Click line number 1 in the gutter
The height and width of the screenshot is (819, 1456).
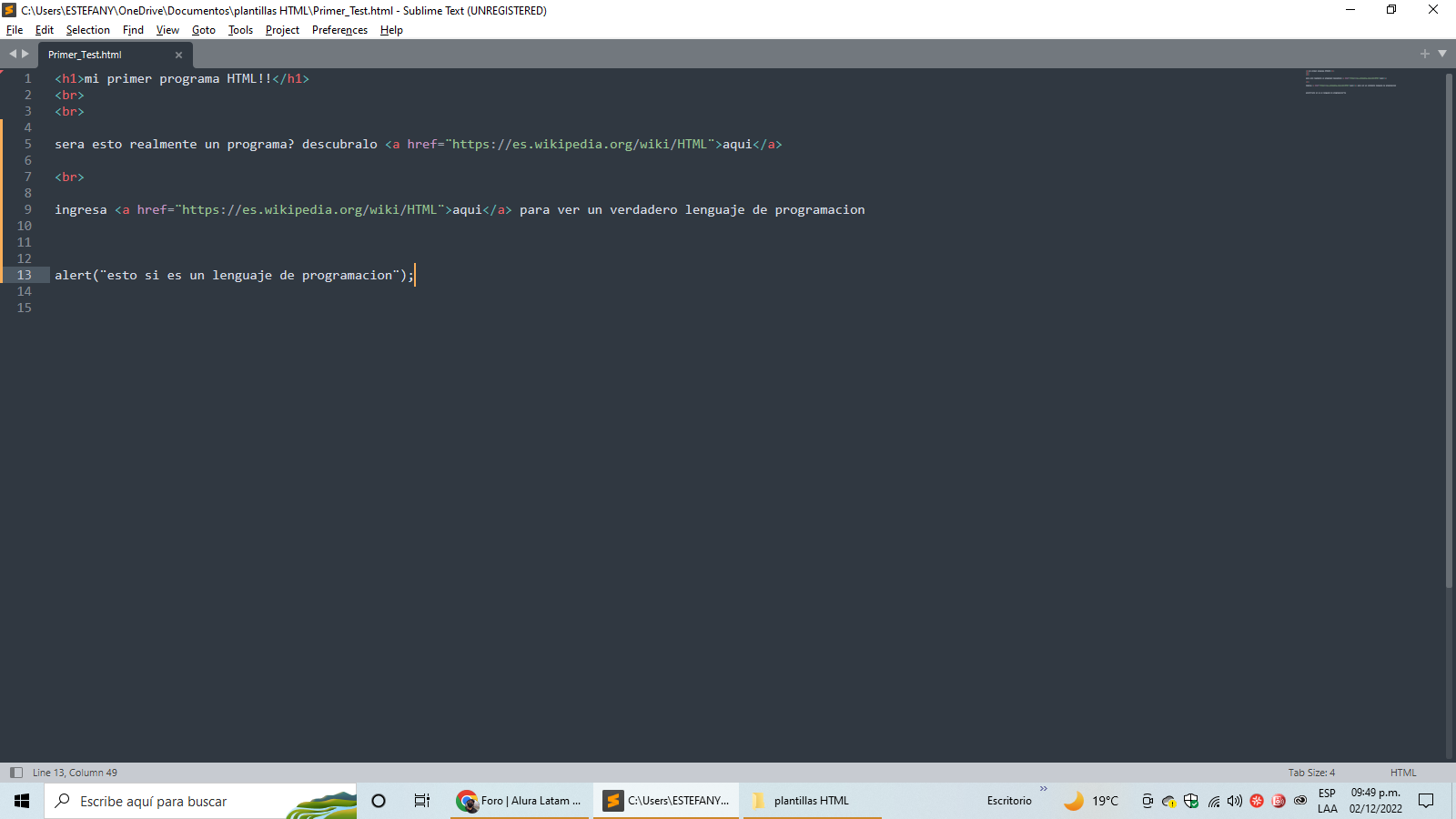point(27,78)
